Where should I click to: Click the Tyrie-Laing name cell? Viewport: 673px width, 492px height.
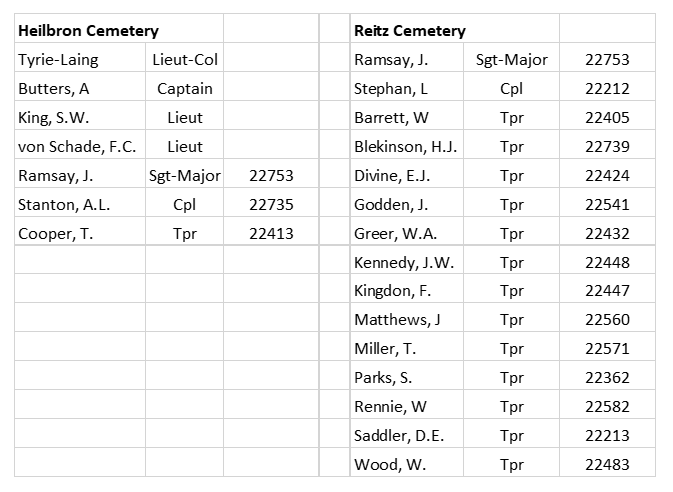(x=80, y=58)
